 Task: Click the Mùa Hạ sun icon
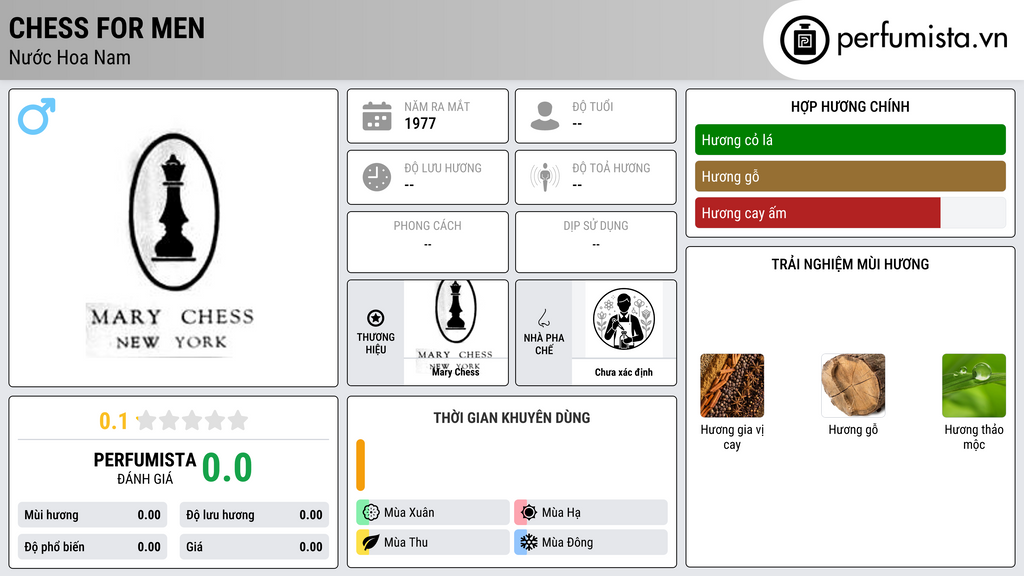[528, 512]
